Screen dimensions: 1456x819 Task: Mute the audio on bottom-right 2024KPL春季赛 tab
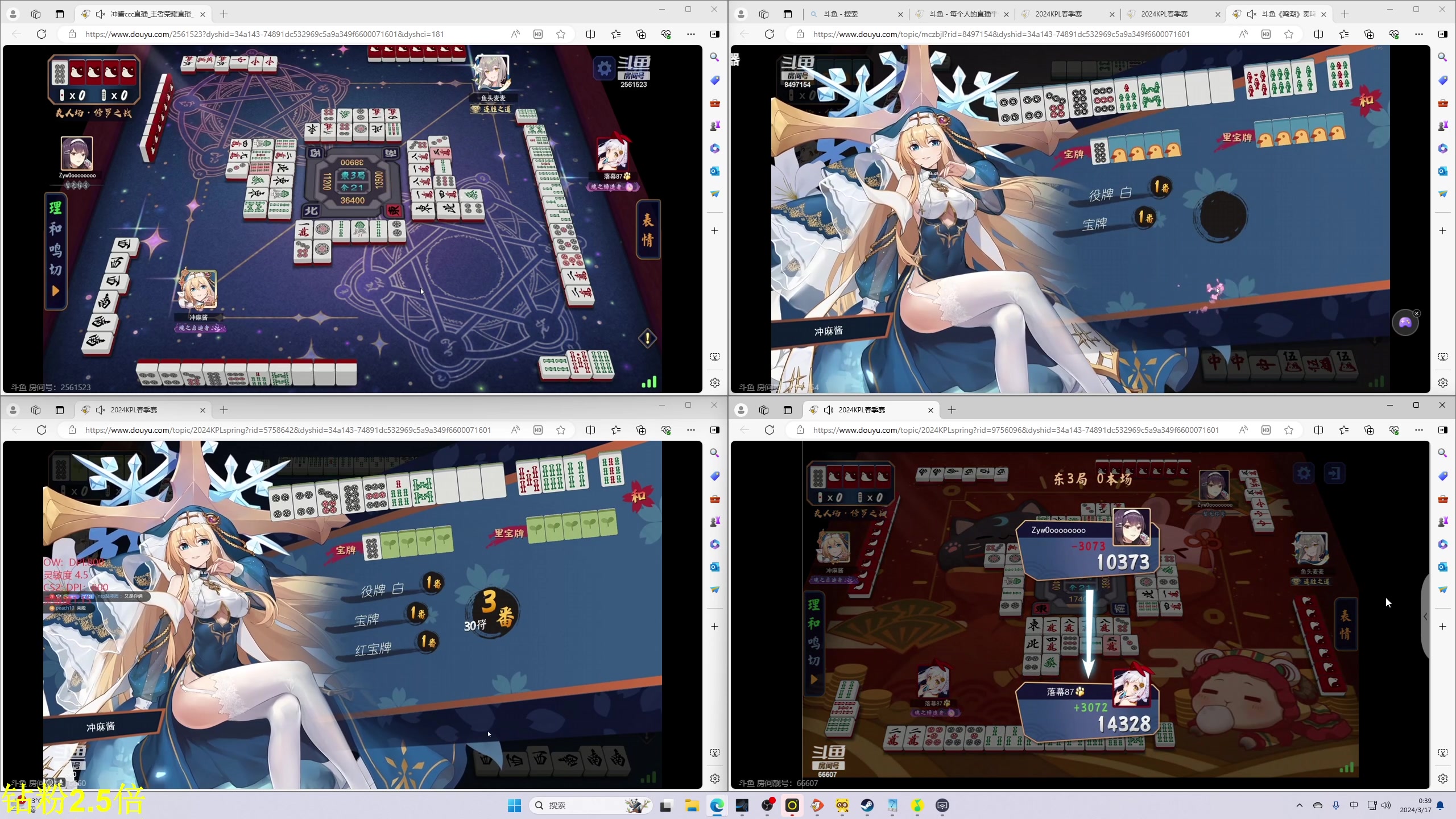(829, 409)
